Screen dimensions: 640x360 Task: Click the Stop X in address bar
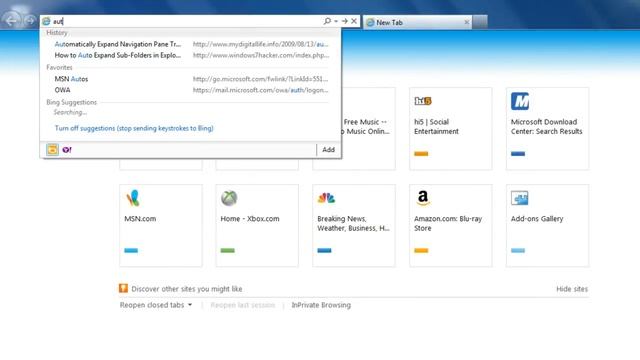pyautogui.click(x=354, y=21)
